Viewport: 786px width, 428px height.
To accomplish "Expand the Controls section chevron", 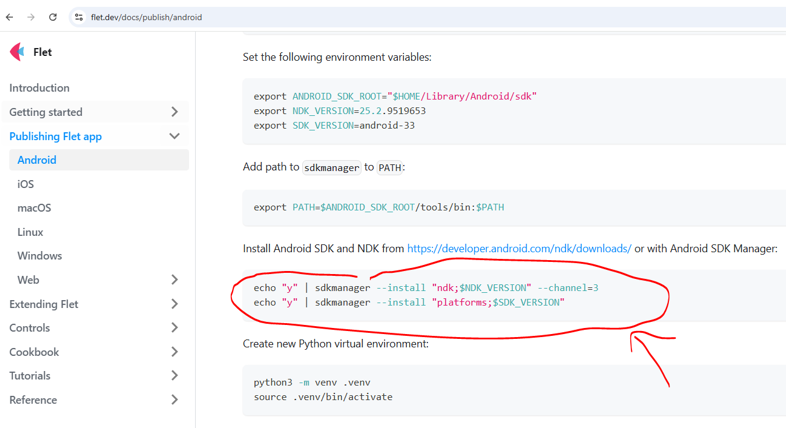I will tap(174, 328).
